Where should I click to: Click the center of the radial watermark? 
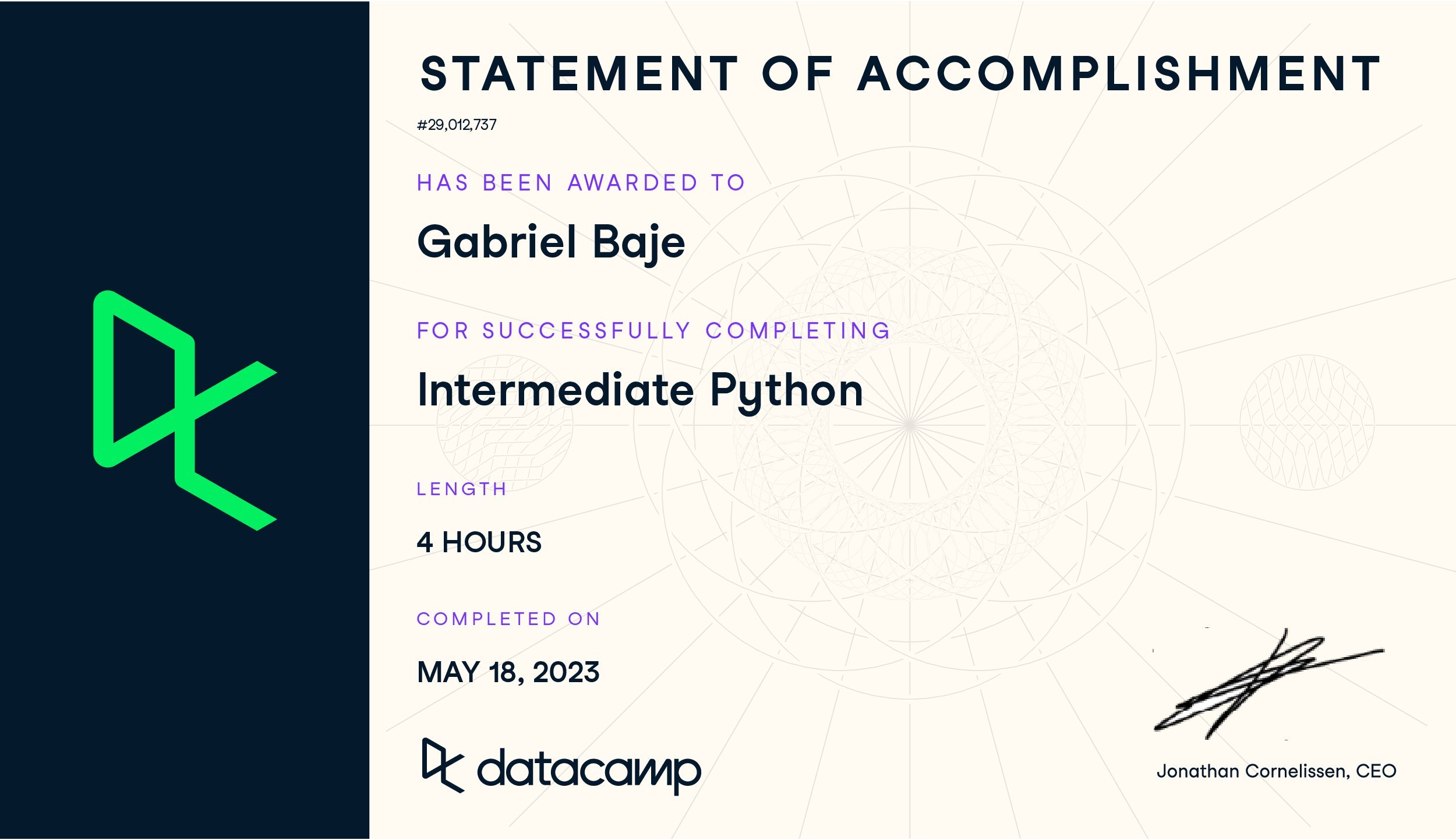[909, 425]
